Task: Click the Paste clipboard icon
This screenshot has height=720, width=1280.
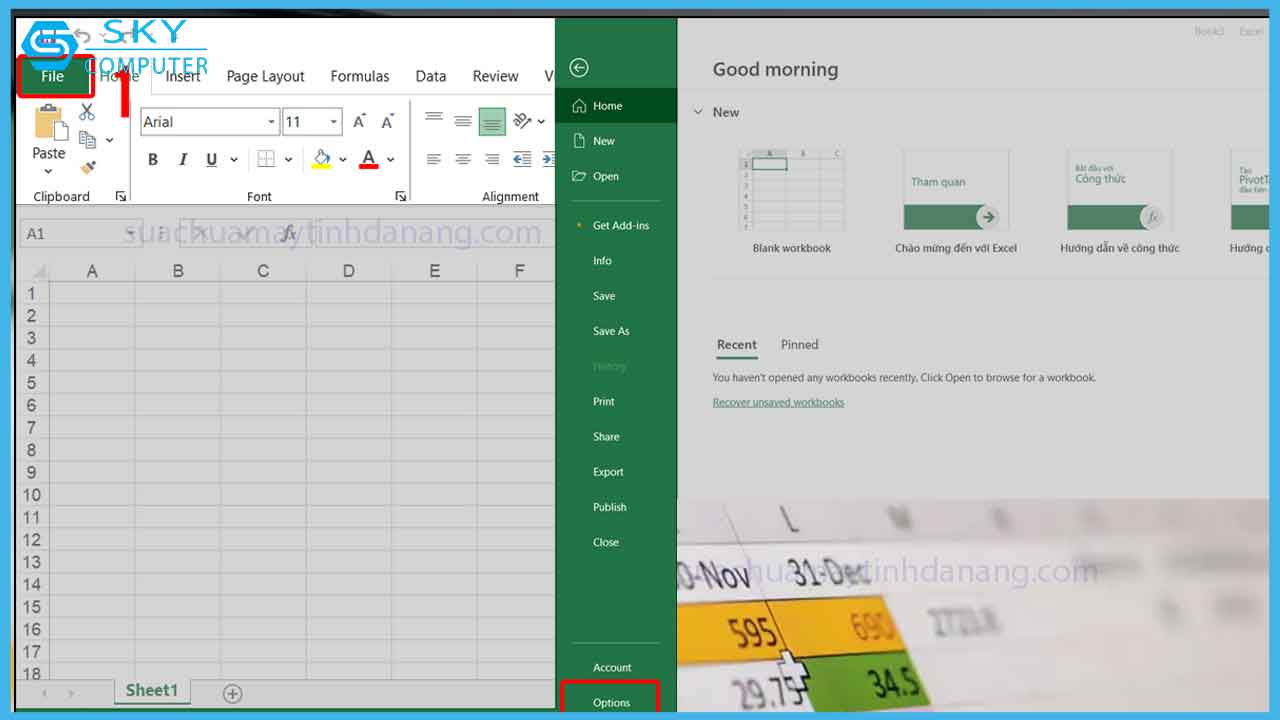Action: click(49, 123)
